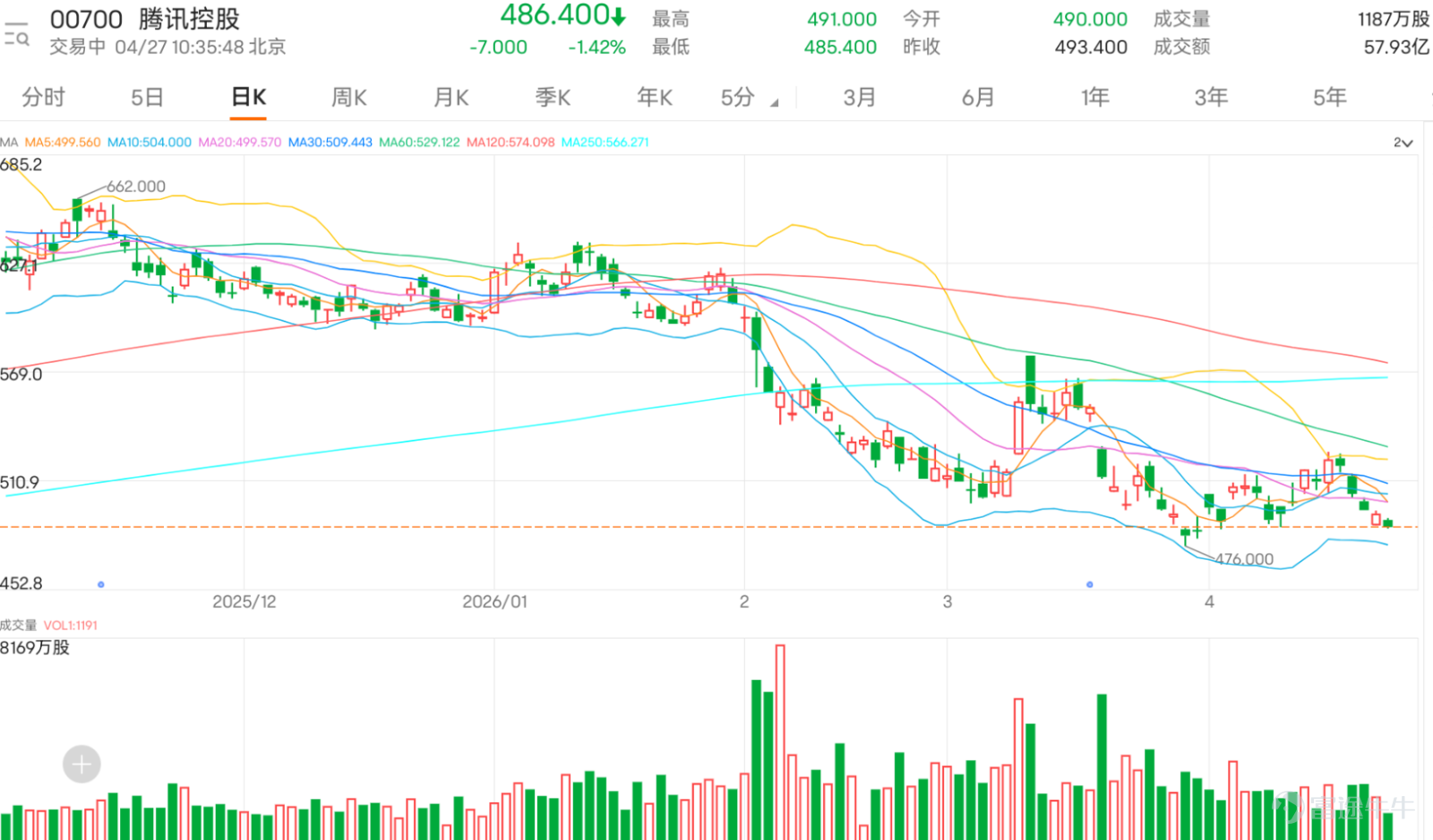Click the stock code 00700
Viewport: 1433px width, 840px height.
coord(86,19)
